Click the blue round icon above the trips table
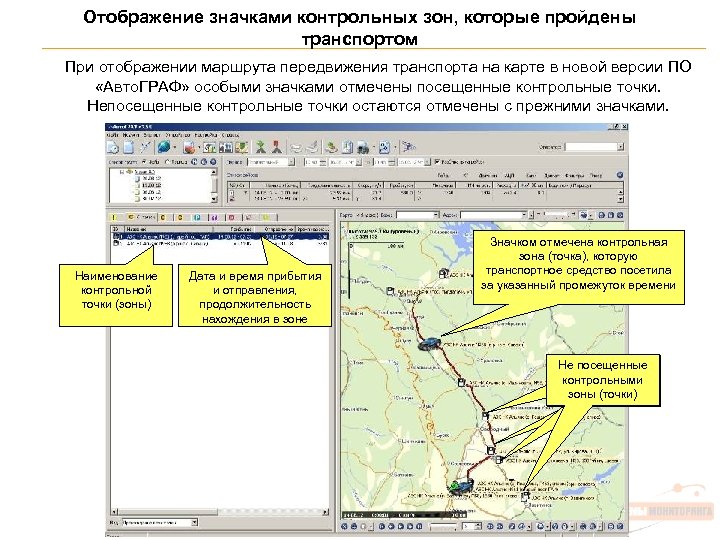720x540 pixels. coord(620,175)
